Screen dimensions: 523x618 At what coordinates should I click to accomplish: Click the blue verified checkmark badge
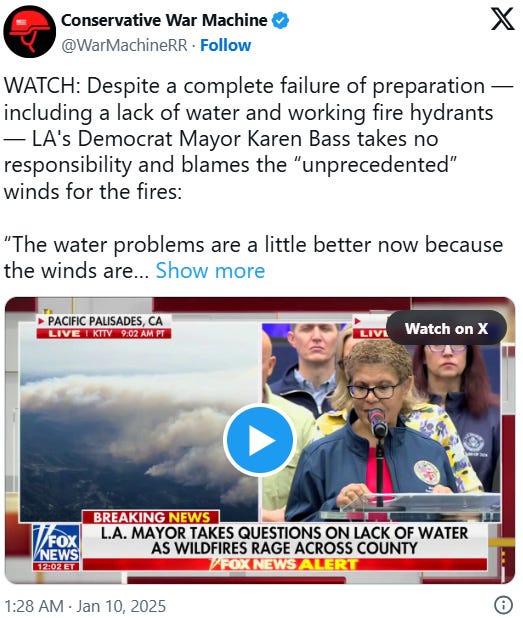click(281, 20)
